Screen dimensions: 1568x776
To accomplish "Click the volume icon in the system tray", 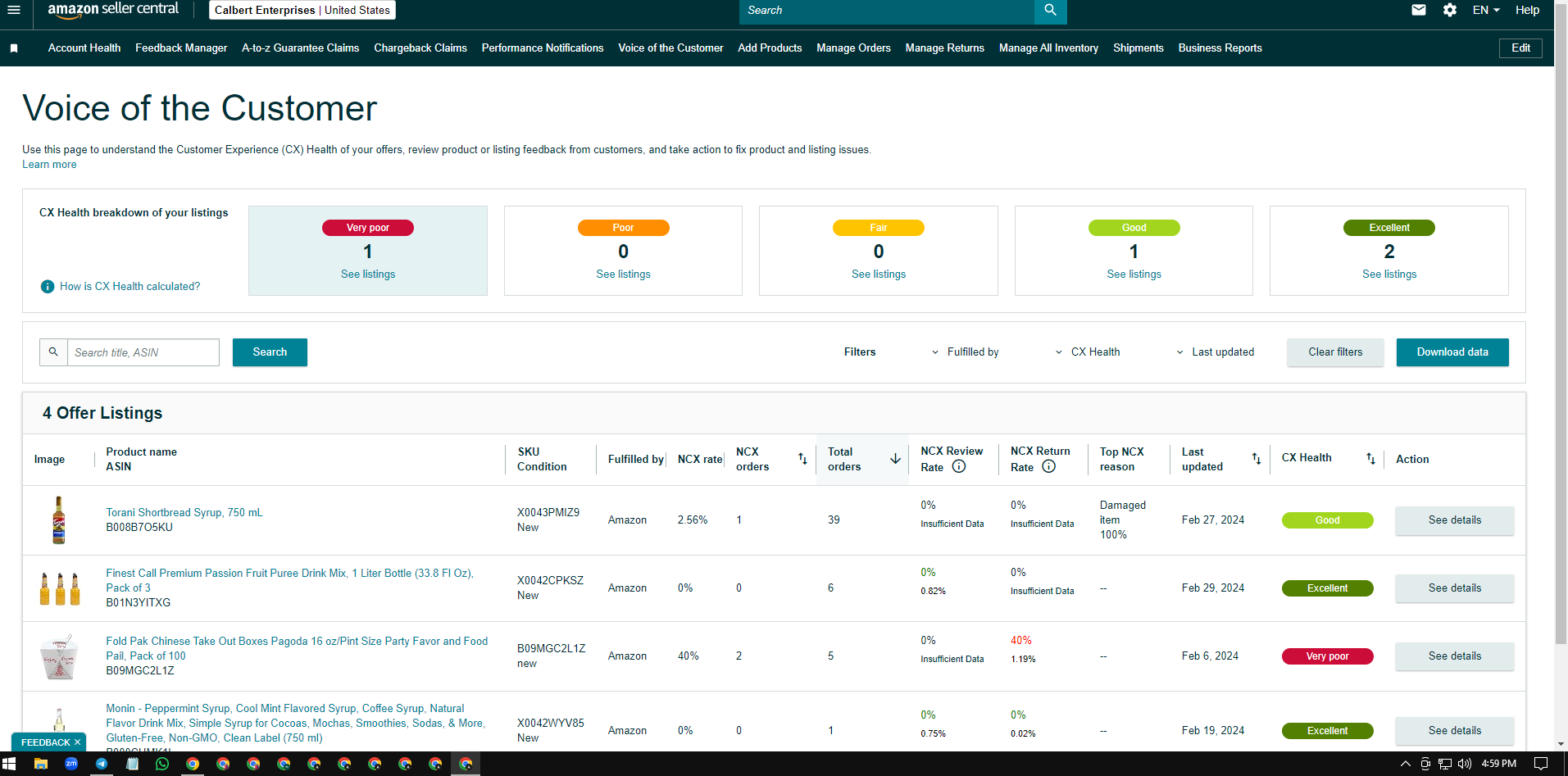I will [1465, 764].
